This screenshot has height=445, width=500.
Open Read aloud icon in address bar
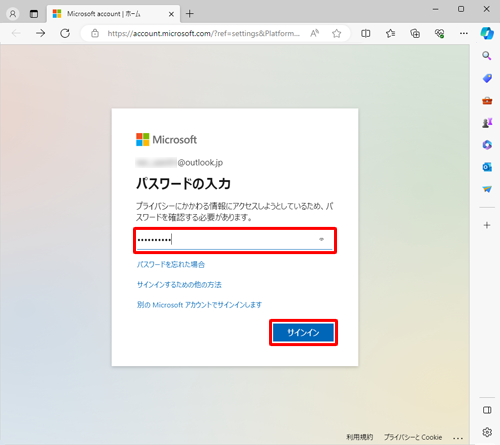pyautogui.click(x=315, y=33)
